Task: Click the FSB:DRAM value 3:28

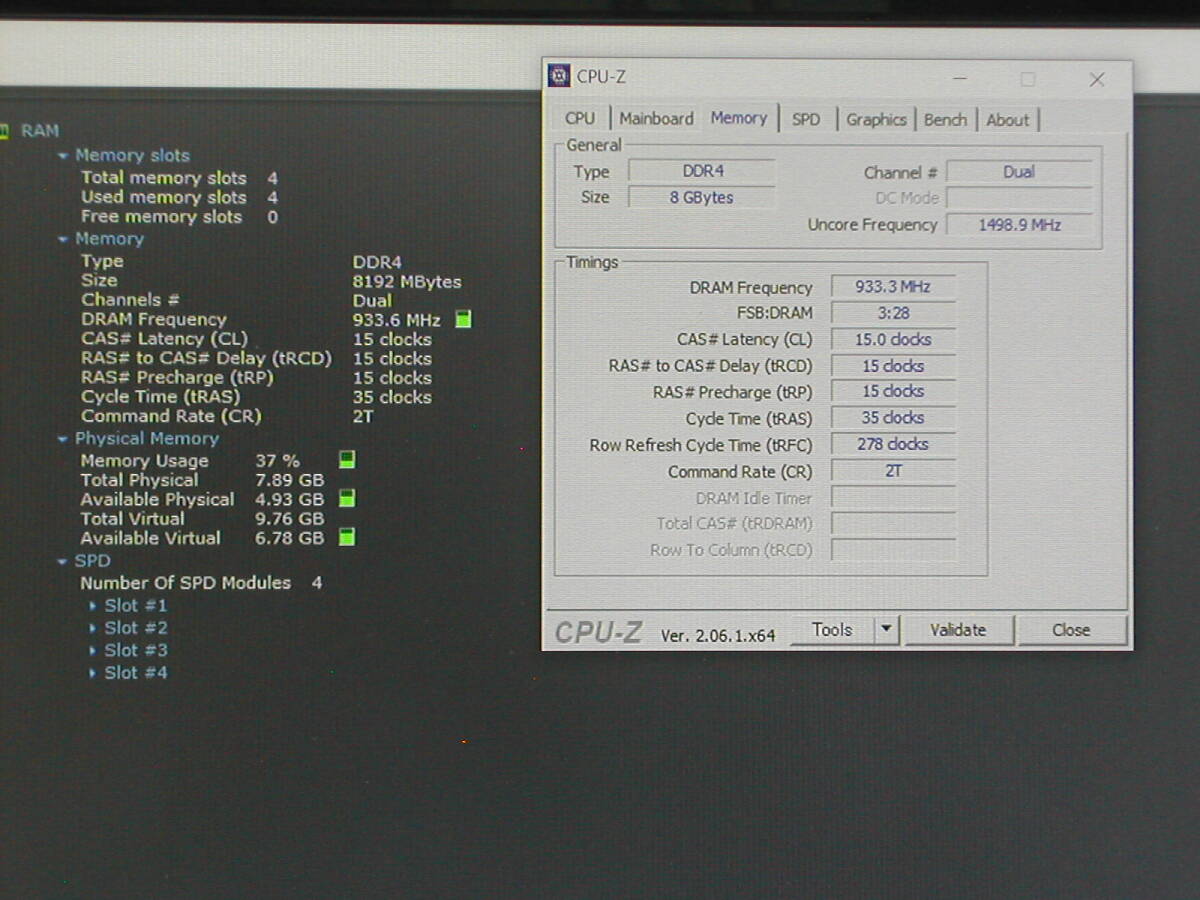Action: coord(893,313)
